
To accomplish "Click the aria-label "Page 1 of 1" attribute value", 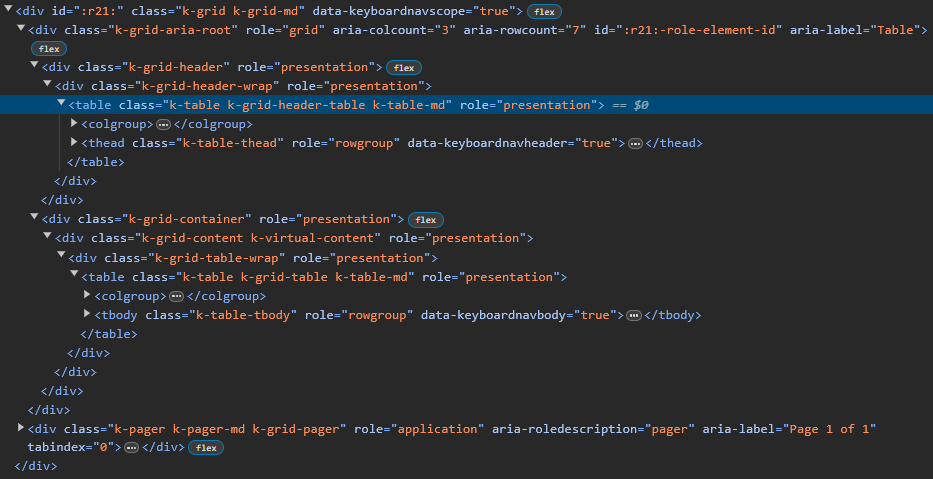I will 831,429.
